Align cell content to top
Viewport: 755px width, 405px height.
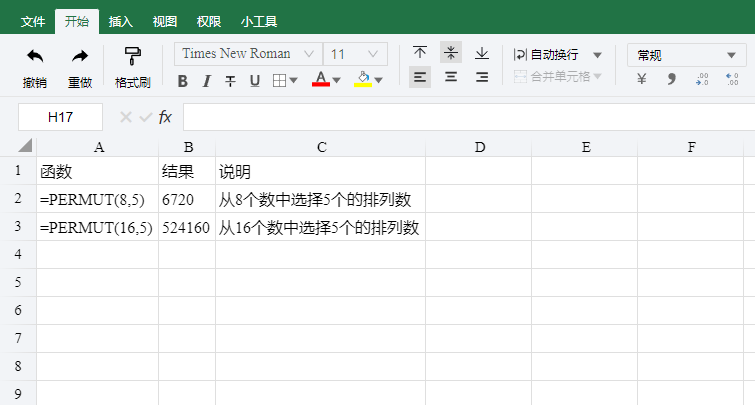(420, 52)
